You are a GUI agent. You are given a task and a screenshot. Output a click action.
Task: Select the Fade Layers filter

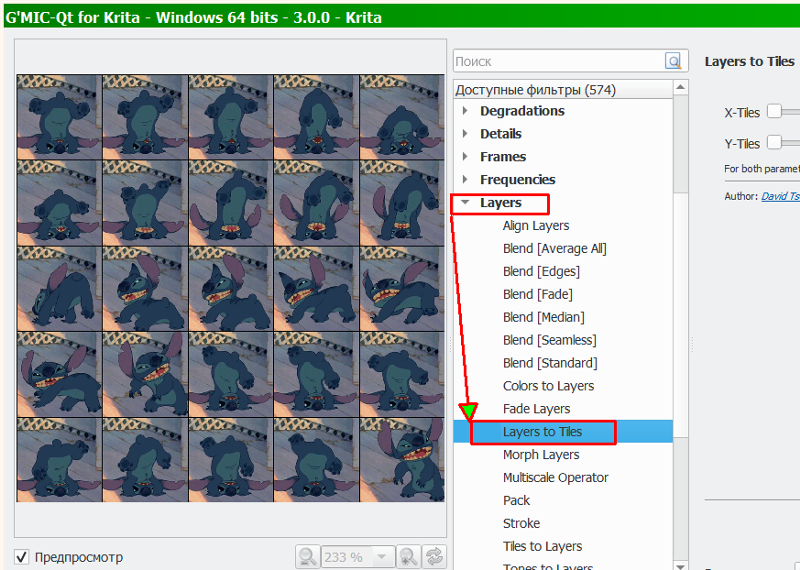coord(536,409)
